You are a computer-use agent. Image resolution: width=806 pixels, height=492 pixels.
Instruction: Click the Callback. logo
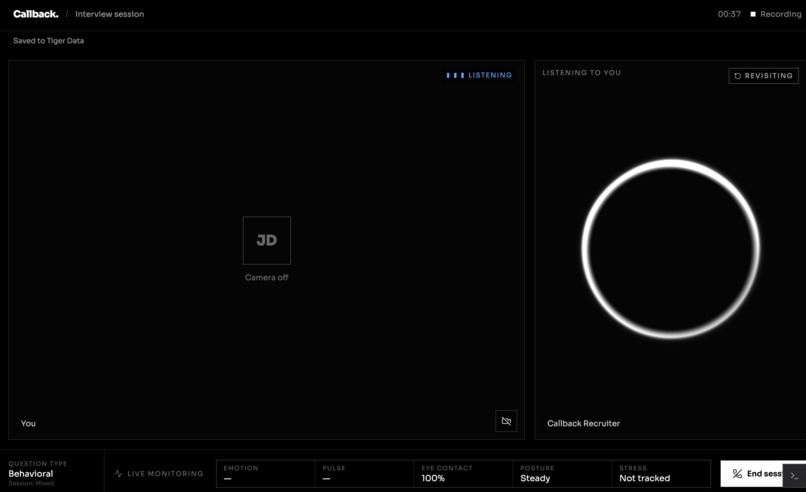click(35, 14)
